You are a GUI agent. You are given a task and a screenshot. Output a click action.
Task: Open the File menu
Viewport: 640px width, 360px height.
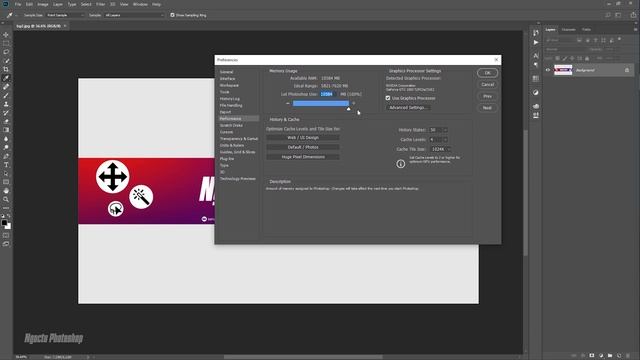click(18, 4)
